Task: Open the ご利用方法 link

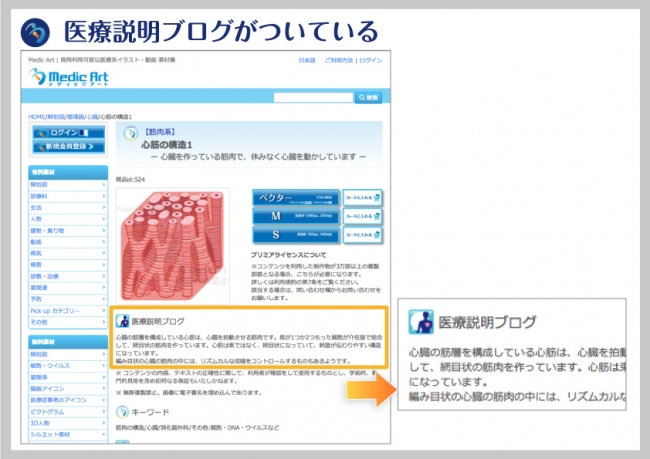Action: tap(339, 61)
